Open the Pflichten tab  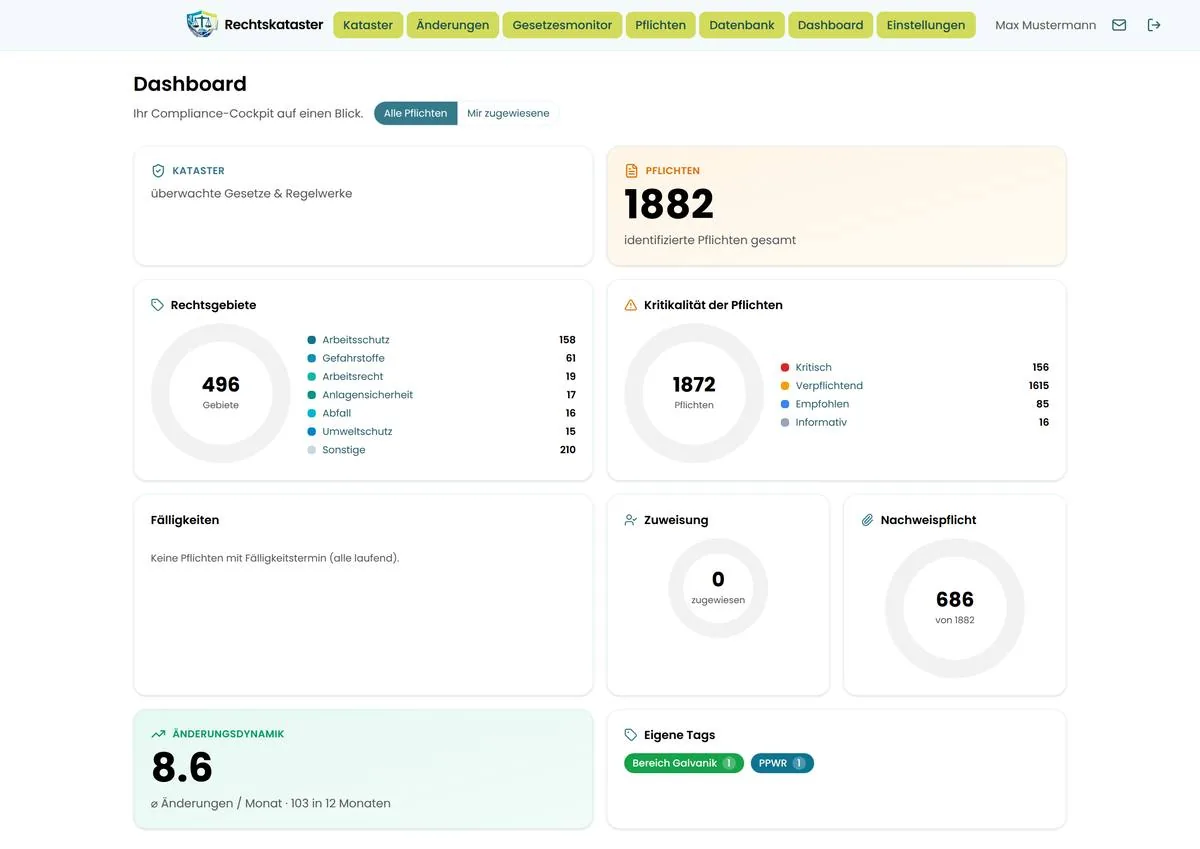(x=661, y=25)
